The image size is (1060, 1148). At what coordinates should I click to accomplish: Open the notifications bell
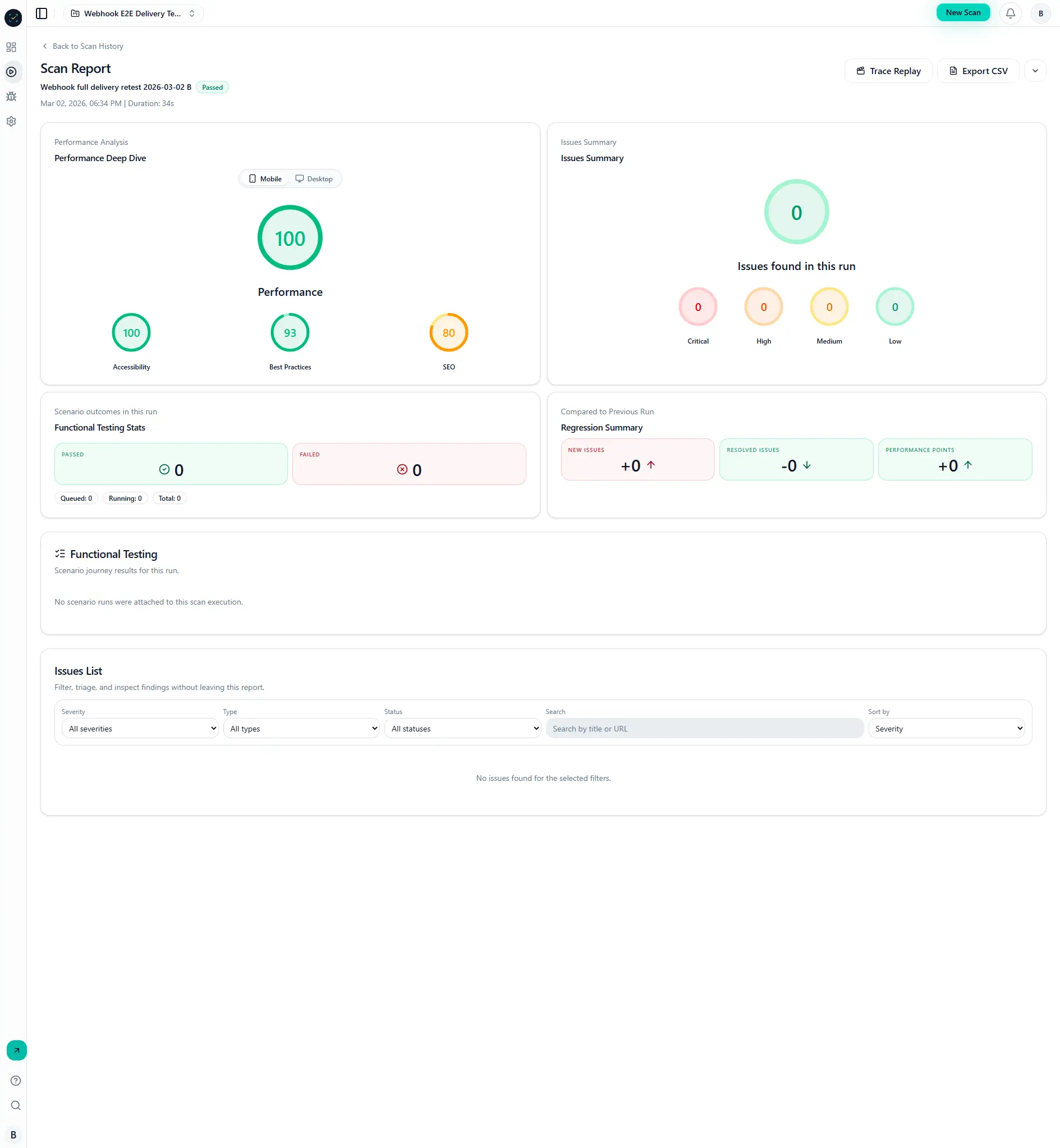click(1011, 13)
